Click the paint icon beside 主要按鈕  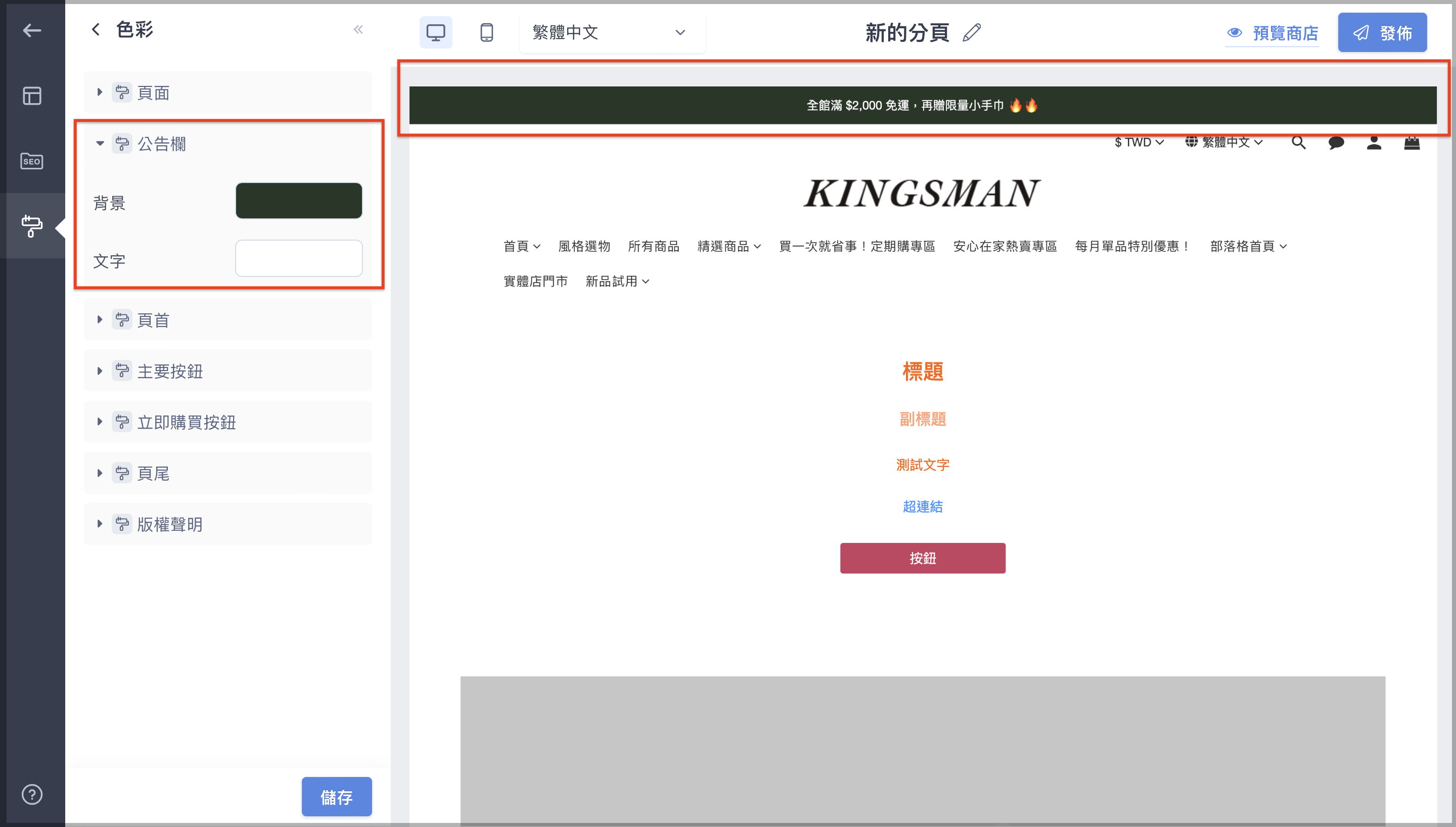(122, 371)
